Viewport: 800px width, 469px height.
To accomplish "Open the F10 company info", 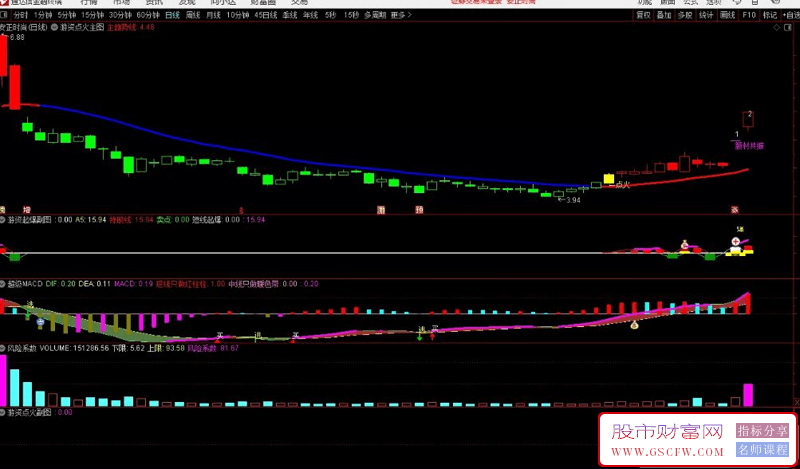I will point(749,15).
